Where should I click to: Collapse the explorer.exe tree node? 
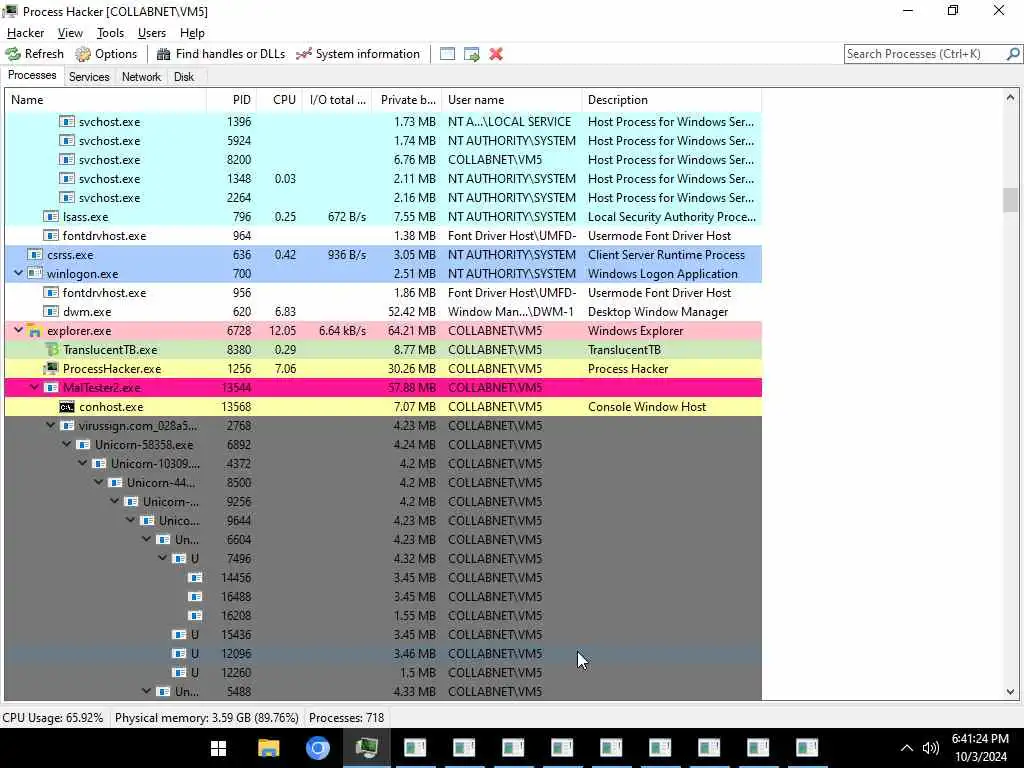click(18, 330)
